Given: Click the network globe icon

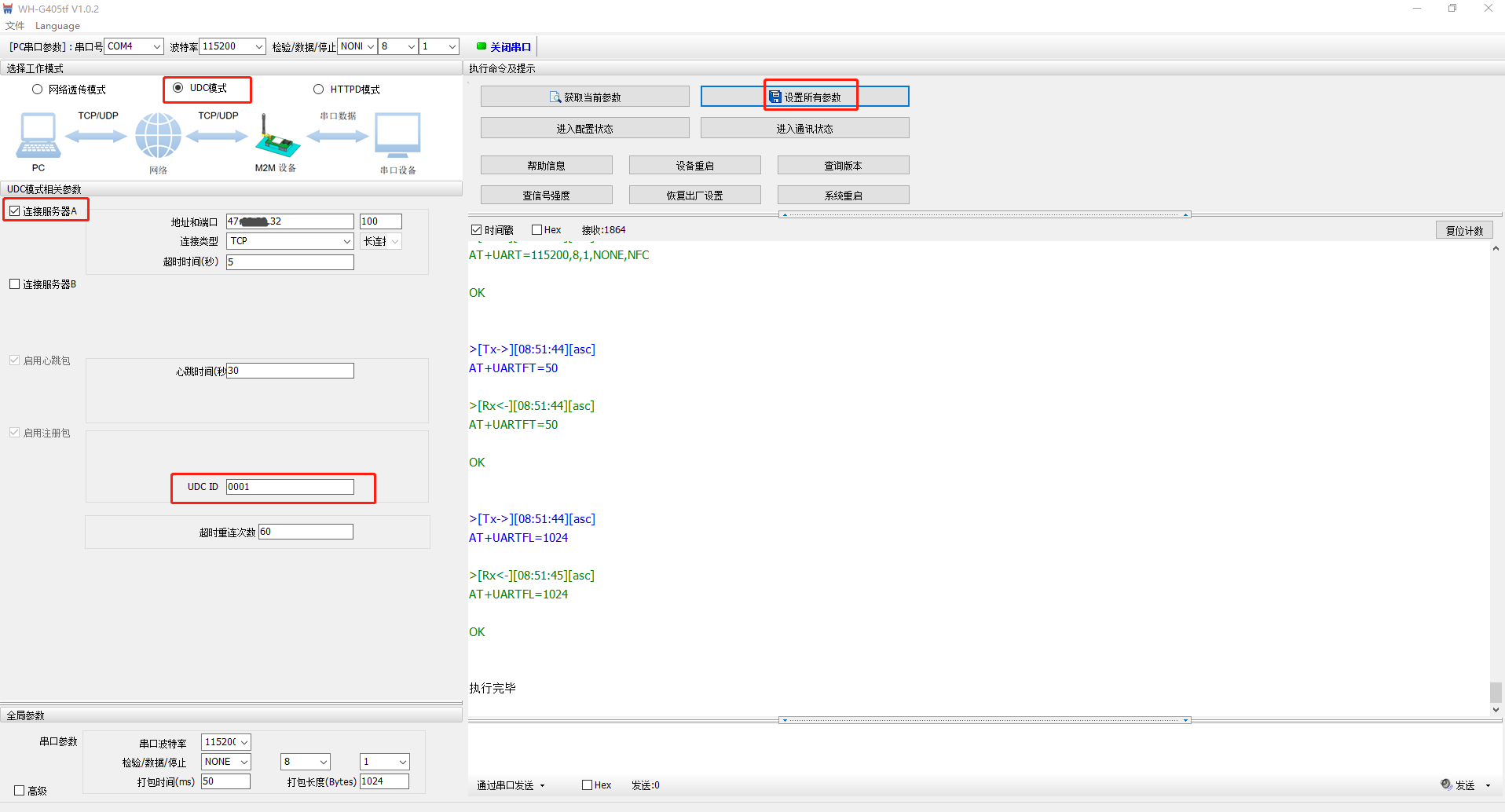Looking at the screenshot, I should (x=158, y=135).
